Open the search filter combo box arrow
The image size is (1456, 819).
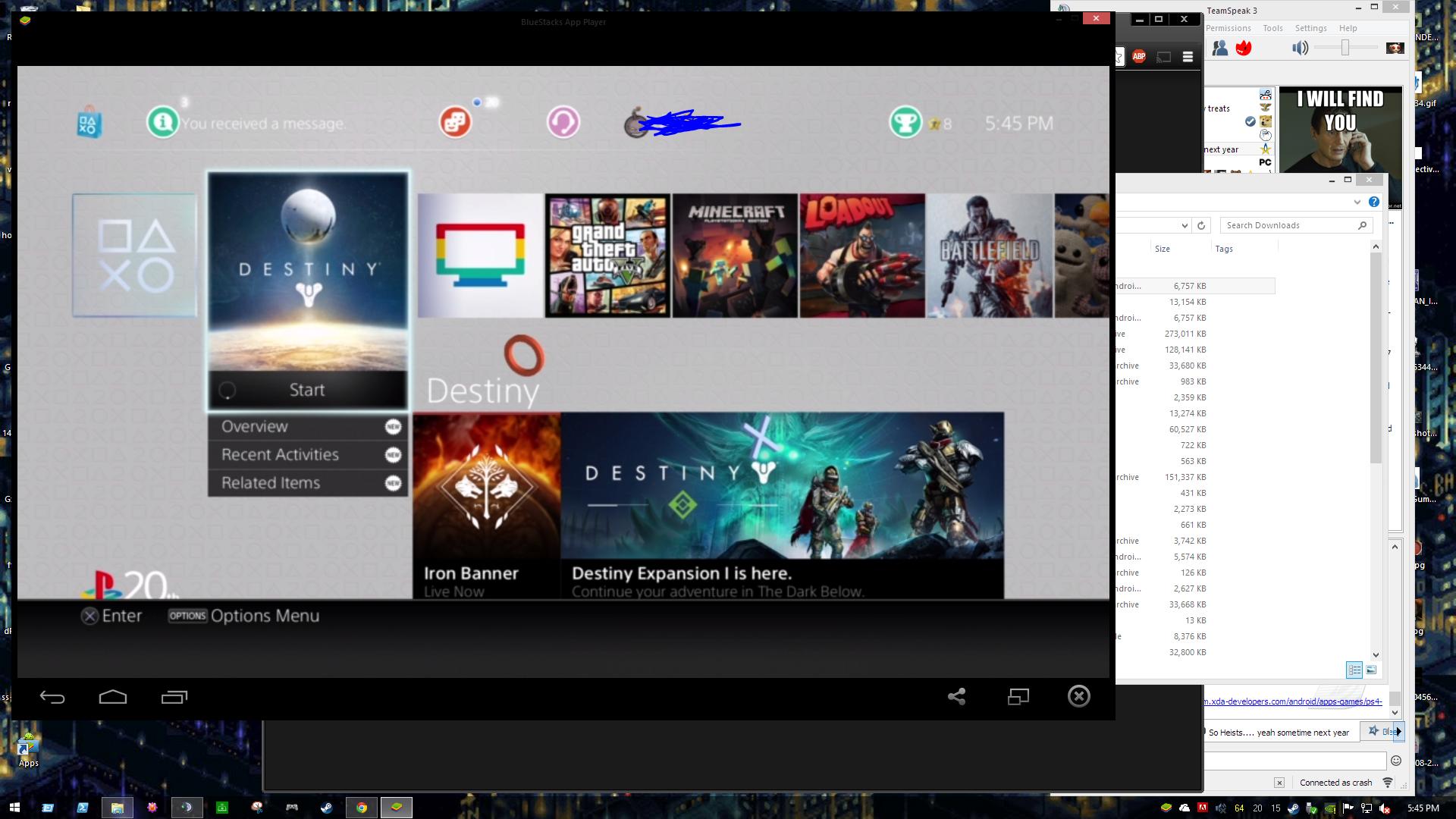pyautogui.click(x=1185, y=225)
